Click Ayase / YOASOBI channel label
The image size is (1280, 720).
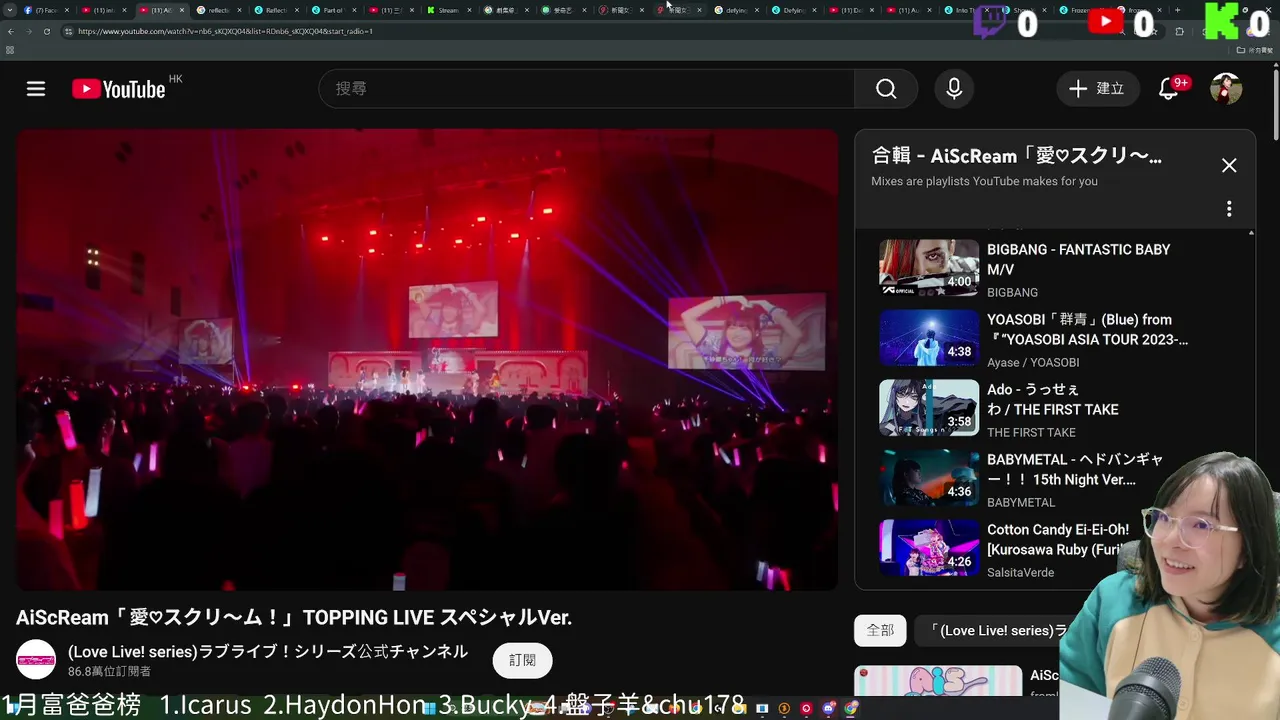(x=1033, y=362)
